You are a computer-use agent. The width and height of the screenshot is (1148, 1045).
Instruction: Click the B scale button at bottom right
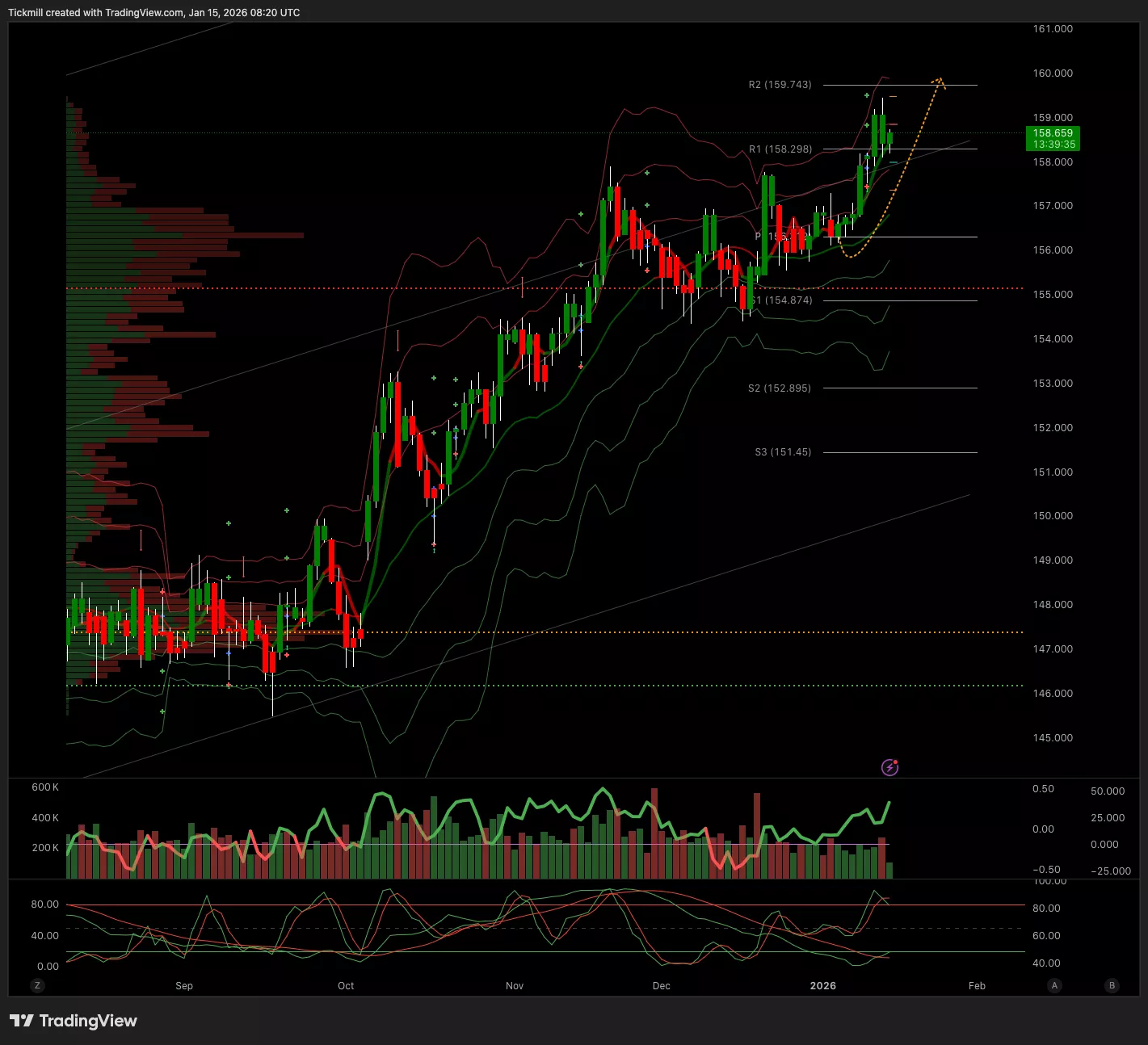tap(1112, 985)
